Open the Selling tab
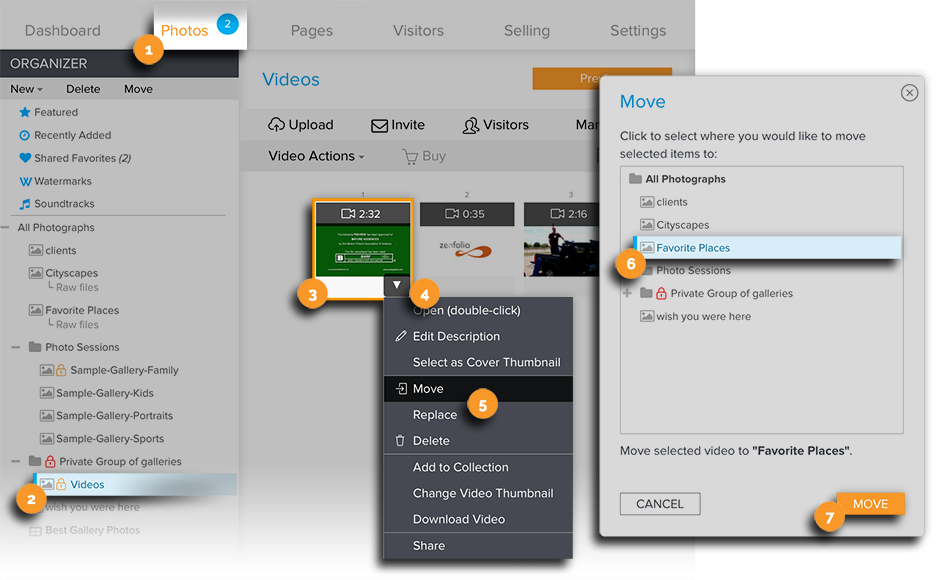The height and width of the screenshot is (580, 950). [x=526, y=30]
